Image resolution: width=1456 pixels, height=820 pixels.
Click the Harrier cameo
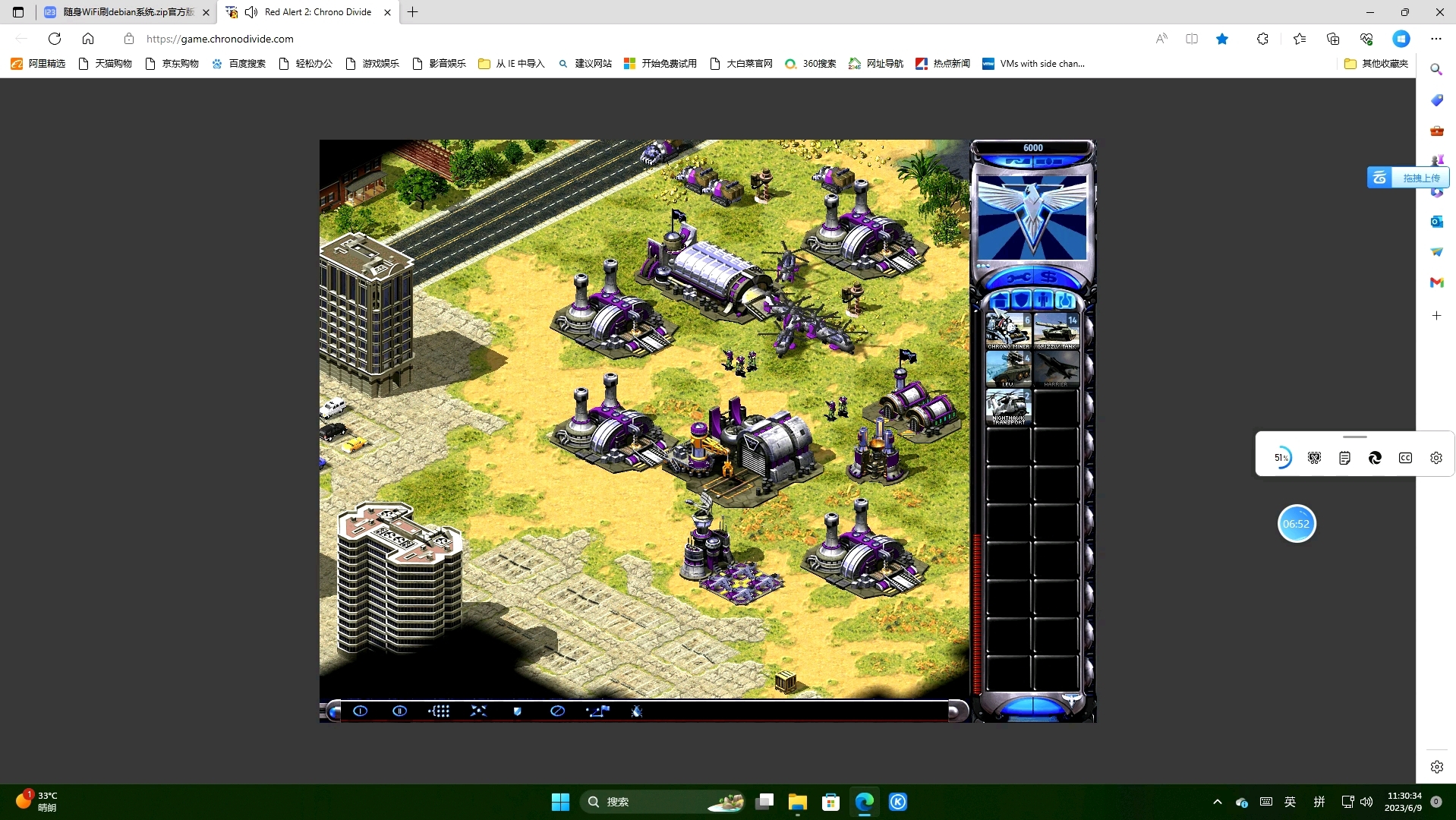click(x=1056, y=369)
